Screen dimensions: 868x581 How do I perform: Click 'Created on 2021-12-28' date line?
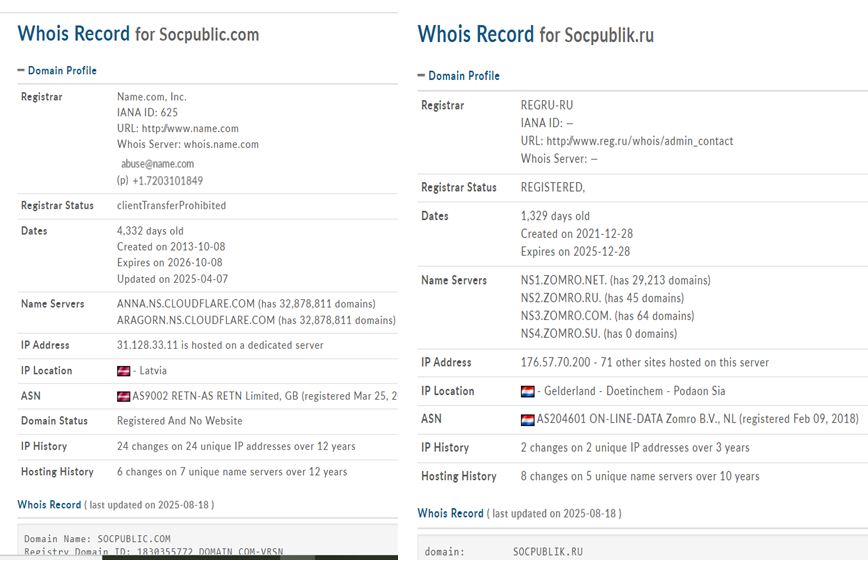pyautogui.click(x=577, y=234)
